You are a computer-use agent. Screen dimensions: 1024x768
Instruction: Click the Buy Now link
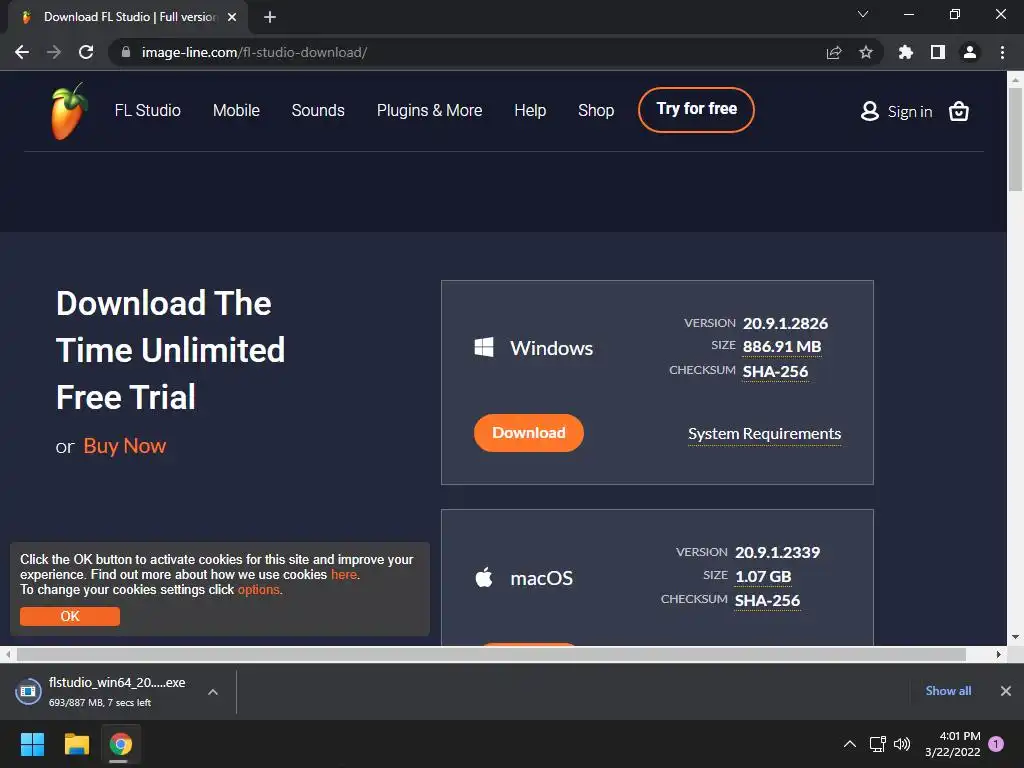pyautogui.click(x=125, y=446)
